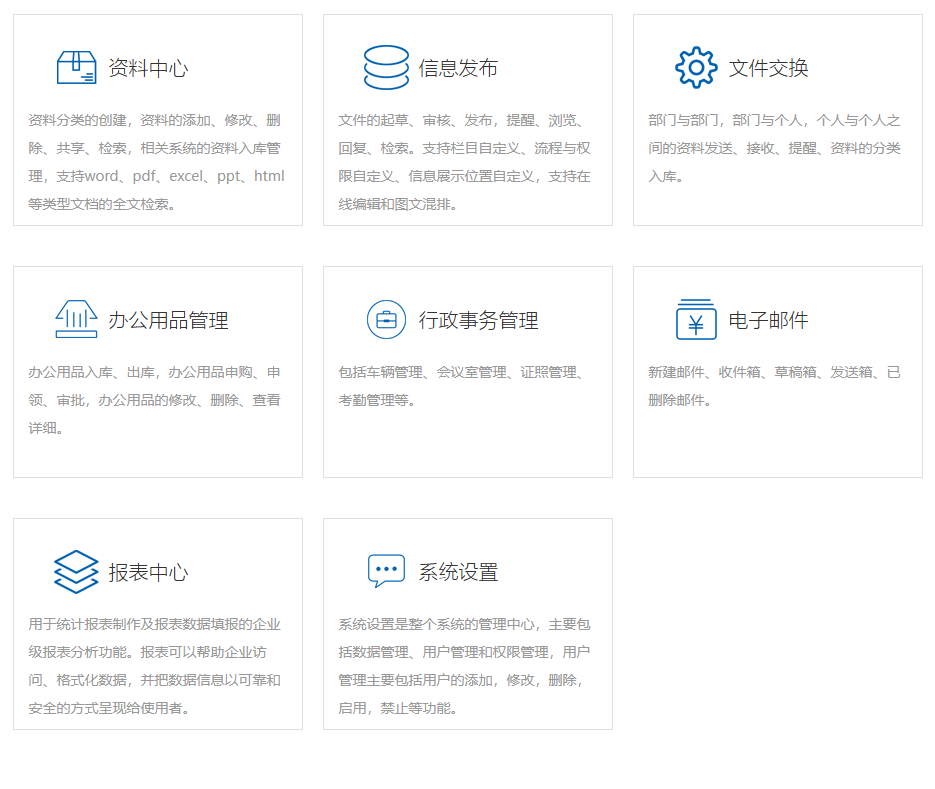
Task: Click the 系统设置 description about 用户管理
Action: (x=464, y=666)
